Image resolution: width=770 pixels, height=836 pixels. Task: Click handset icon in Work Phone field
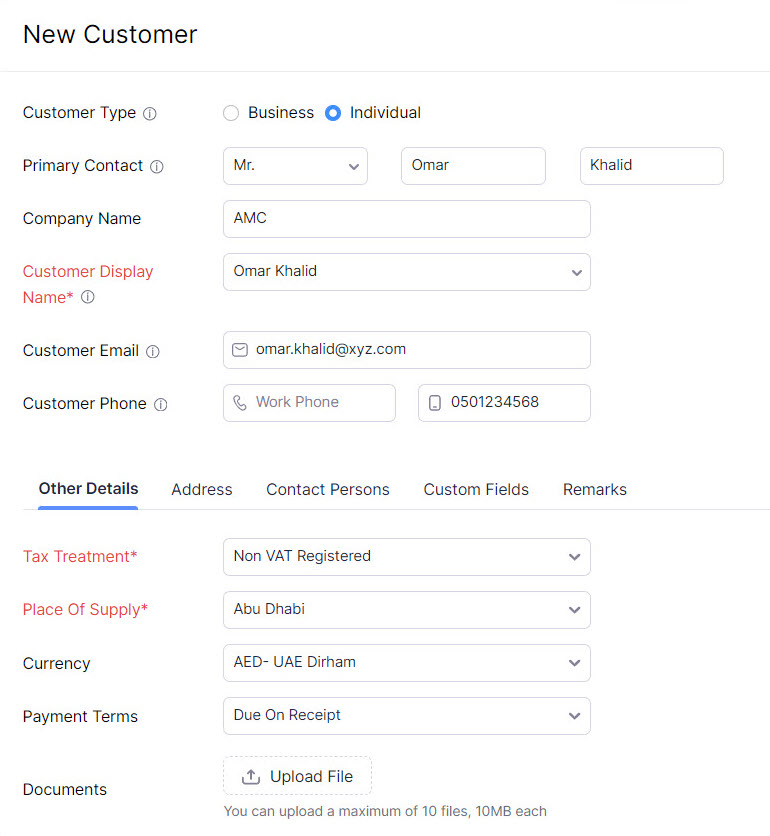coord(240,403)
